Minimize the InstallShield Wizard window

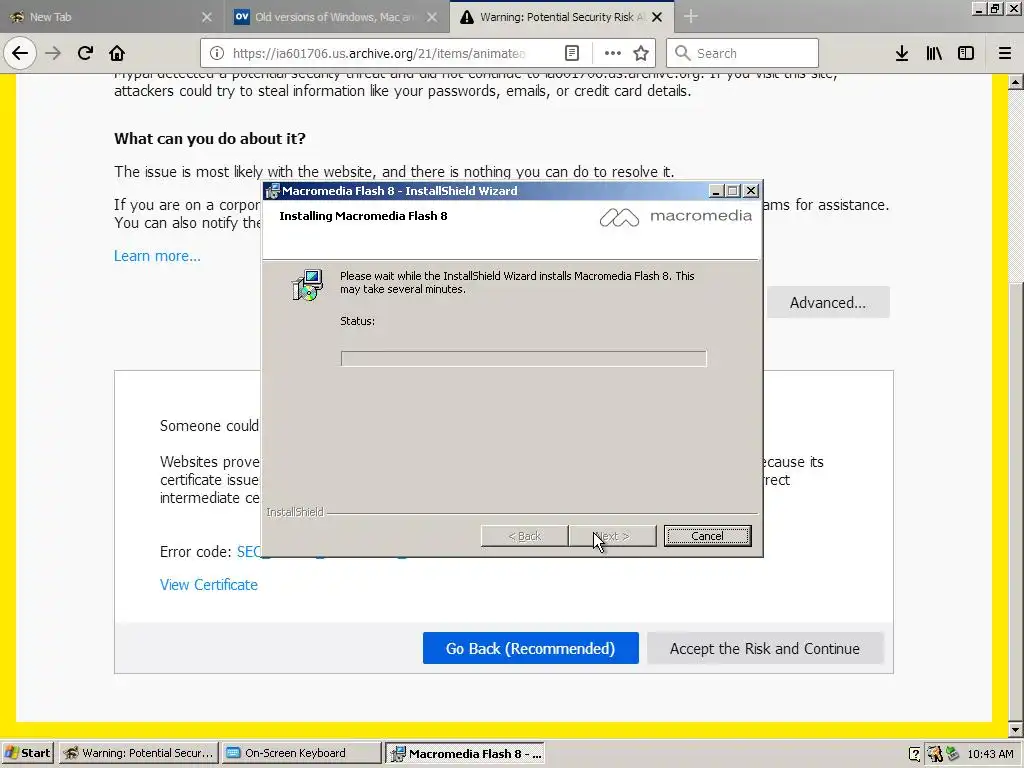coord(716,191)
